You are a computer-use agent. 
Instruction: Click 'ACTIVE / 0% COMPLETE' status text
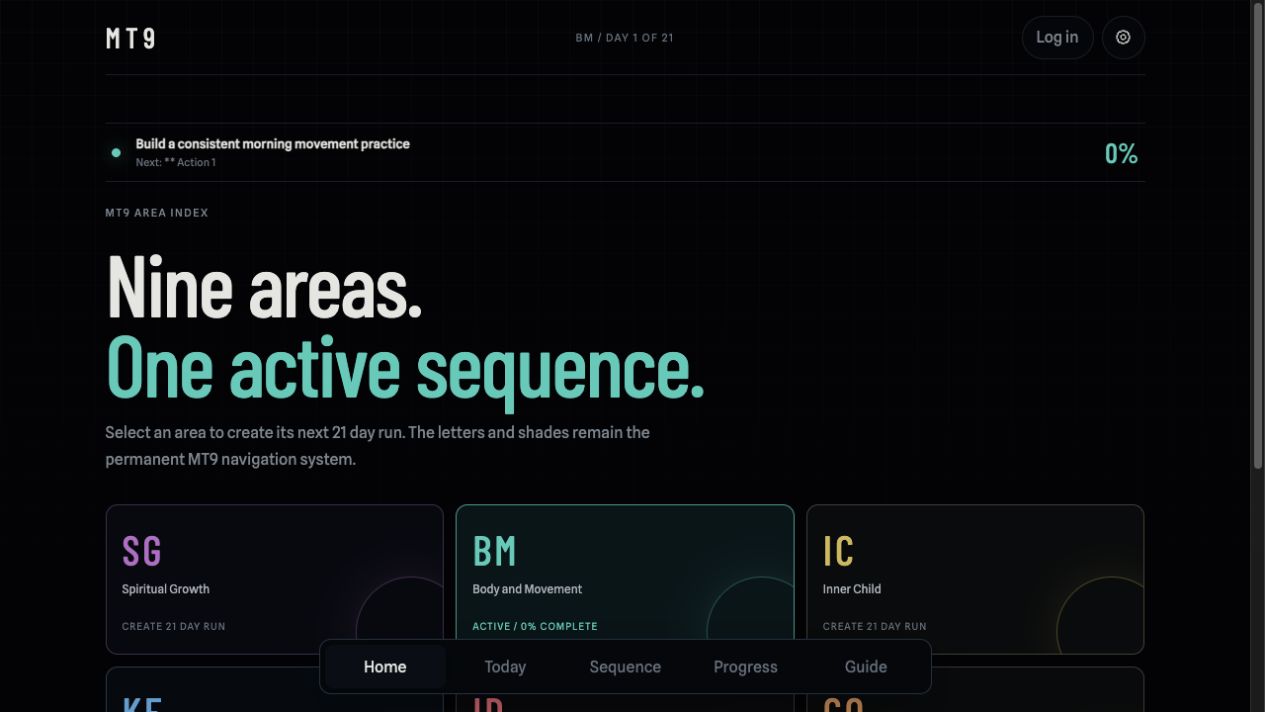pos(535,626)
